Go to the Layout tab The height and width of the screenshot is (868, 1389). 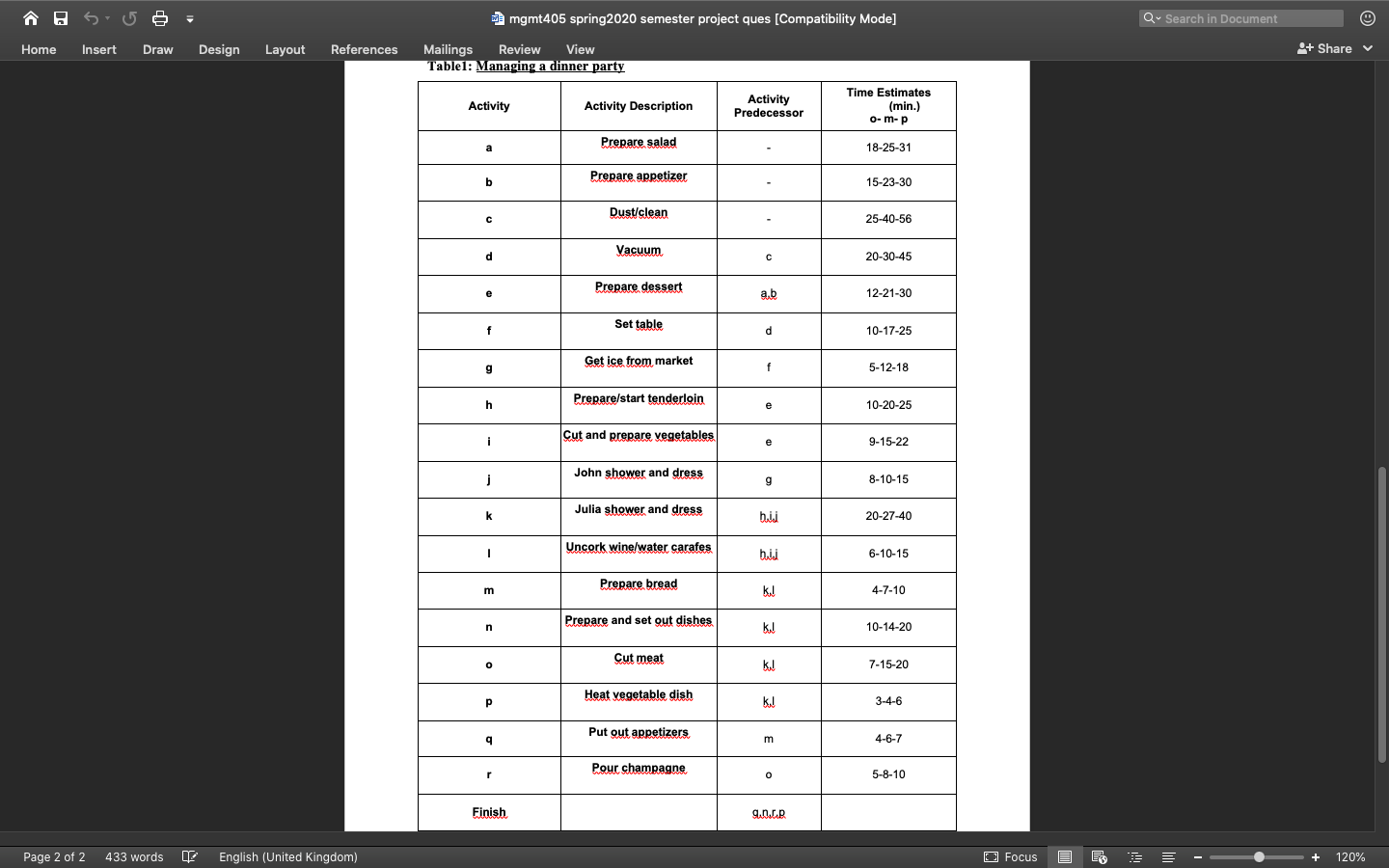tap(286, 49)
